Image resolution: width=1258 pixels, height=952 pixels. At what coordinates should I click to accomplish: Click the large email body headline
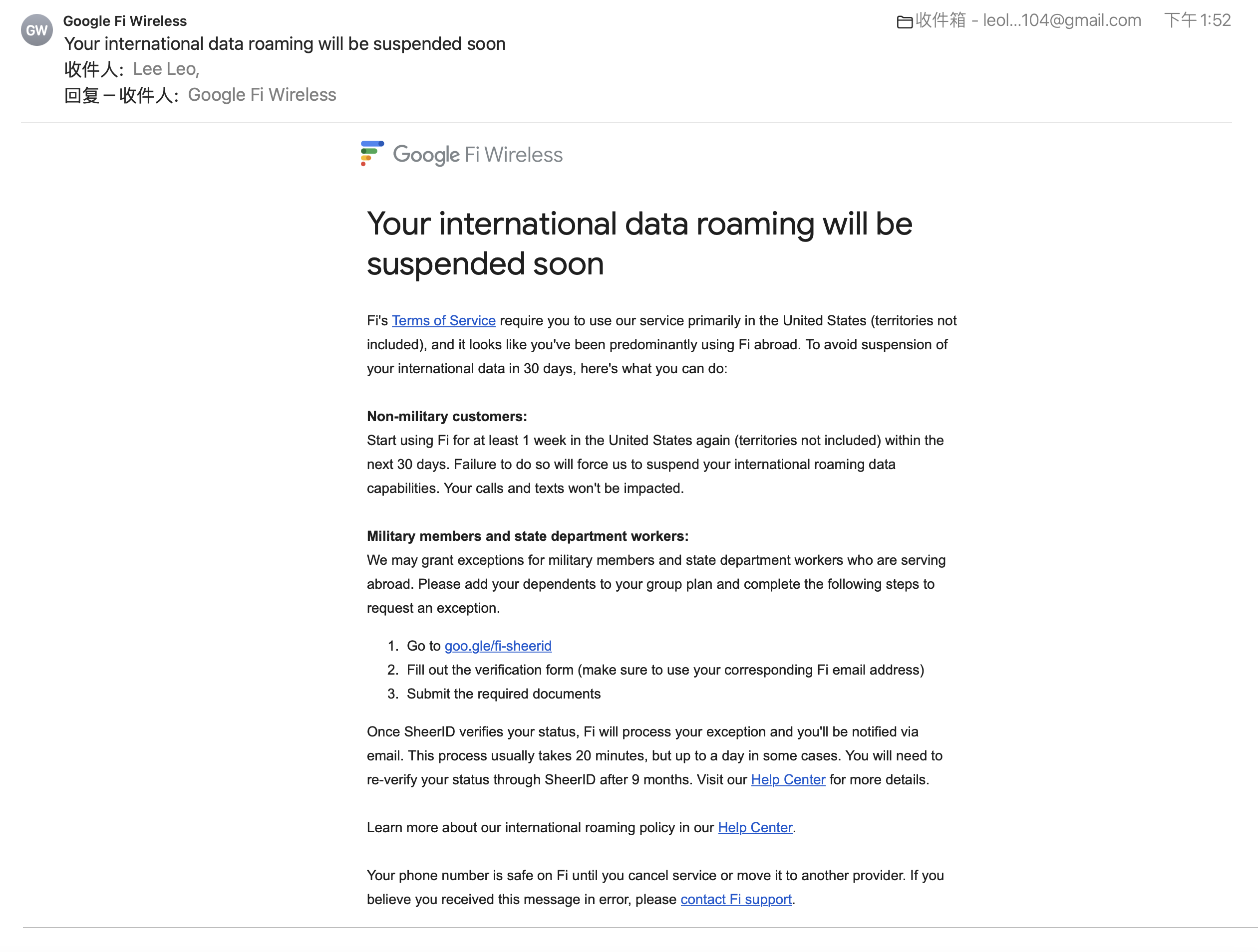tap(639, 243)
